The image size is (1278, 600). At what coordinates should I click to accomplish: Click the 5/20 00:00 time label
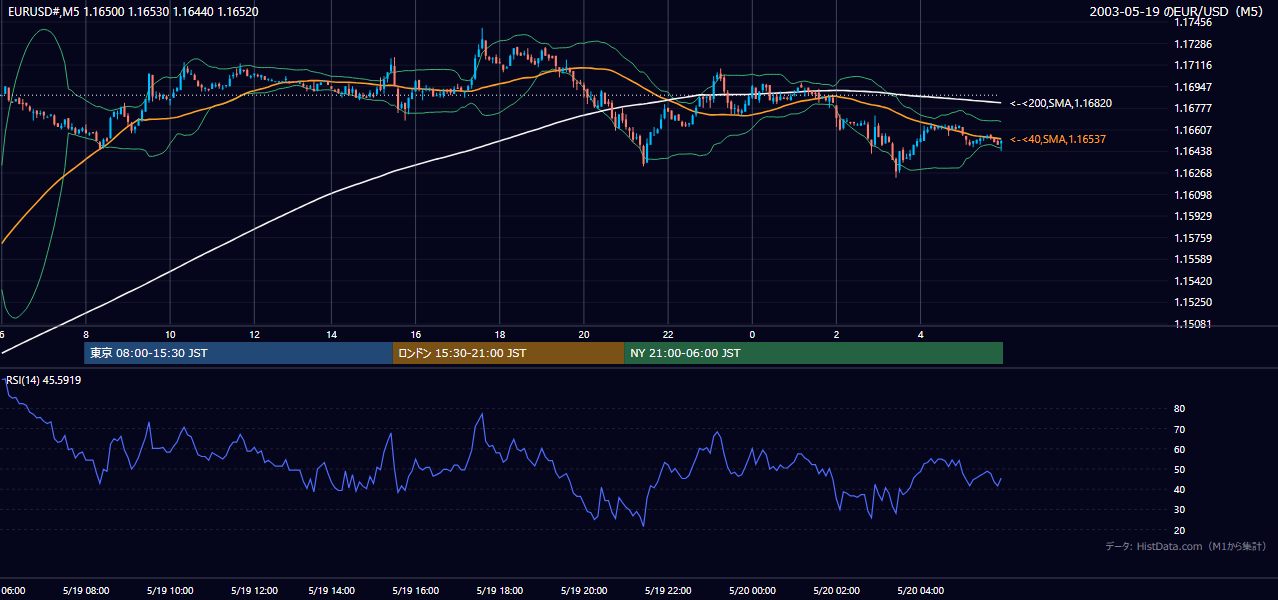(x=752, y=591)
